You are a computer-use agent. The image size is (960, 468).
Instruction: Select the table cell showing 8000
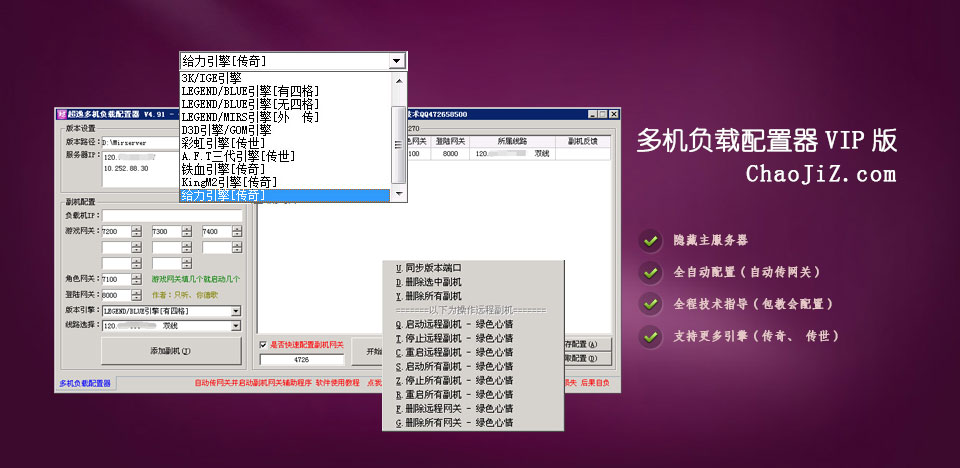pyautogui.click(x=450, y=154)
